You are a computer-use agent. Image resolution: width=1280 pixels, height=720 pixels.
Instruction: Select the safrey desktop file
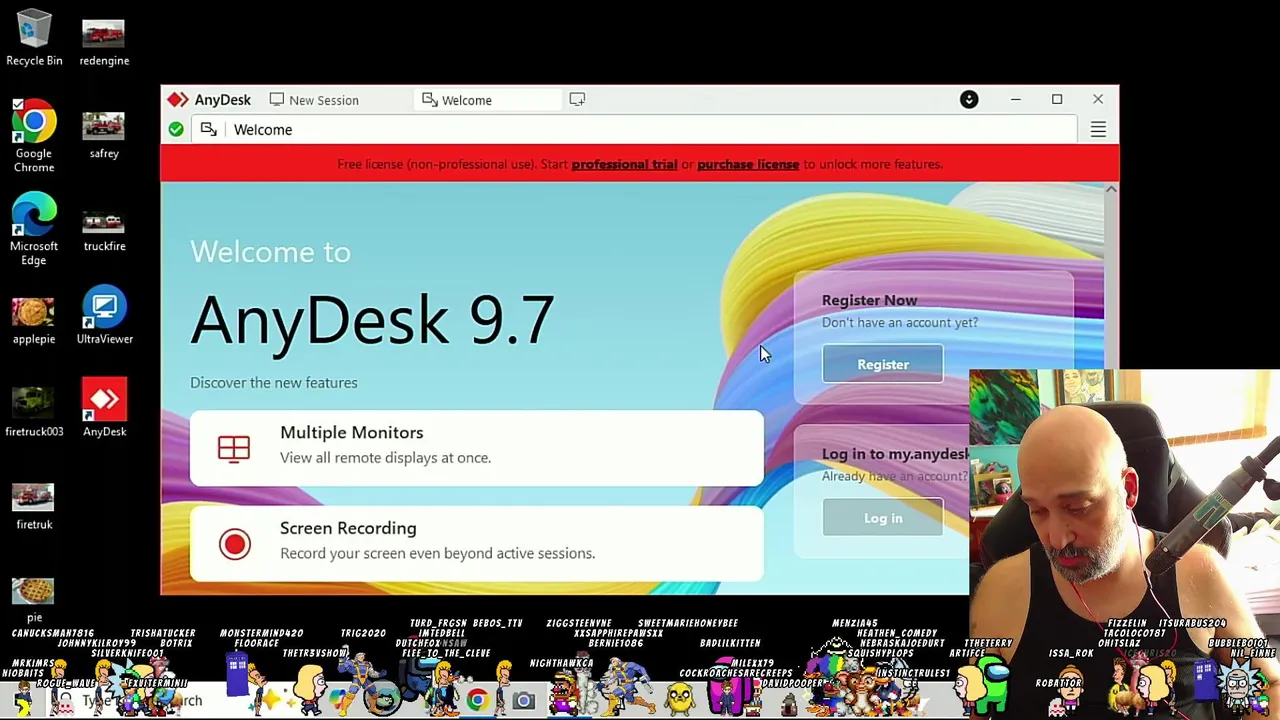[104, 133]
